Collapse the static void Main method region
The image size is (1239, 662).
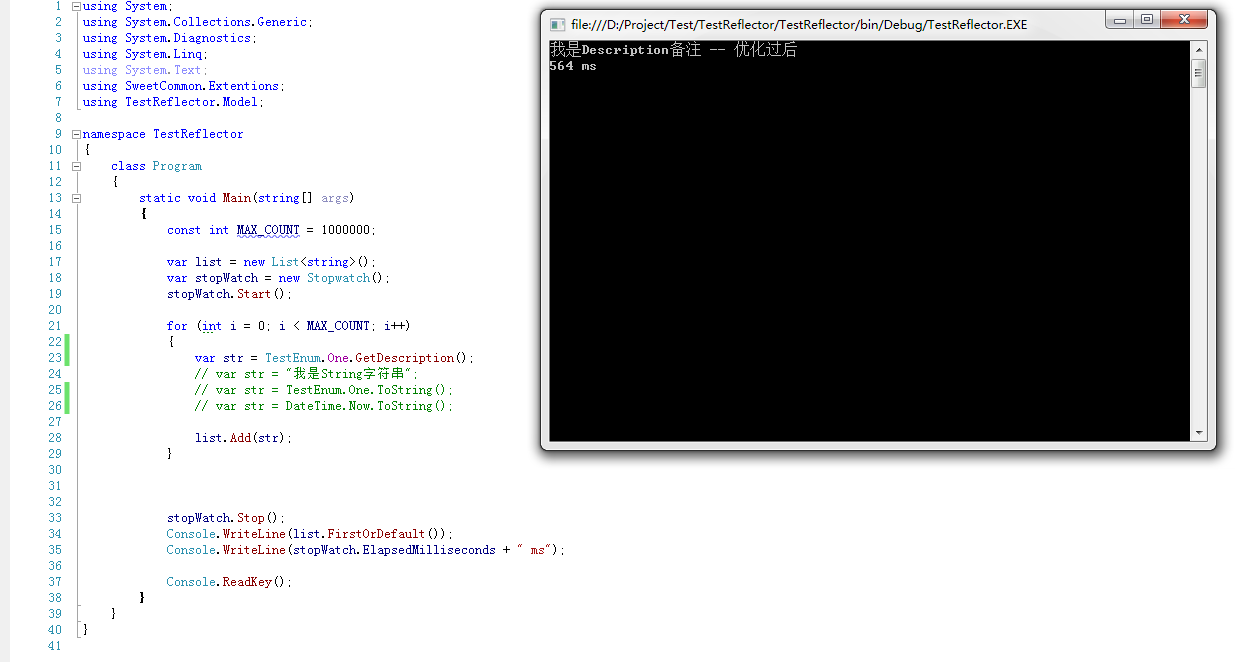[77, 198]
